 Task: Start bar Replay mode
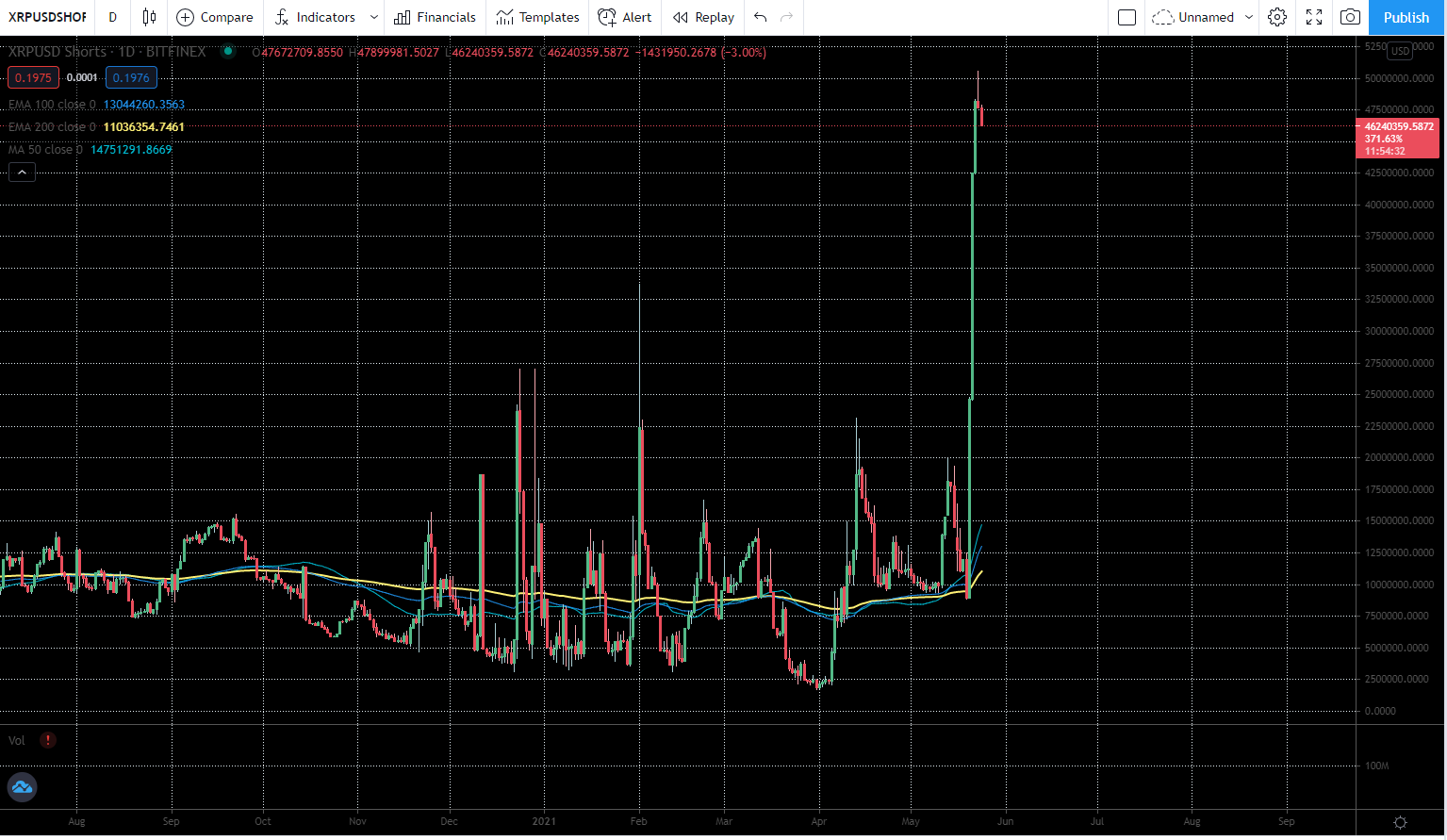coord(703,17)
